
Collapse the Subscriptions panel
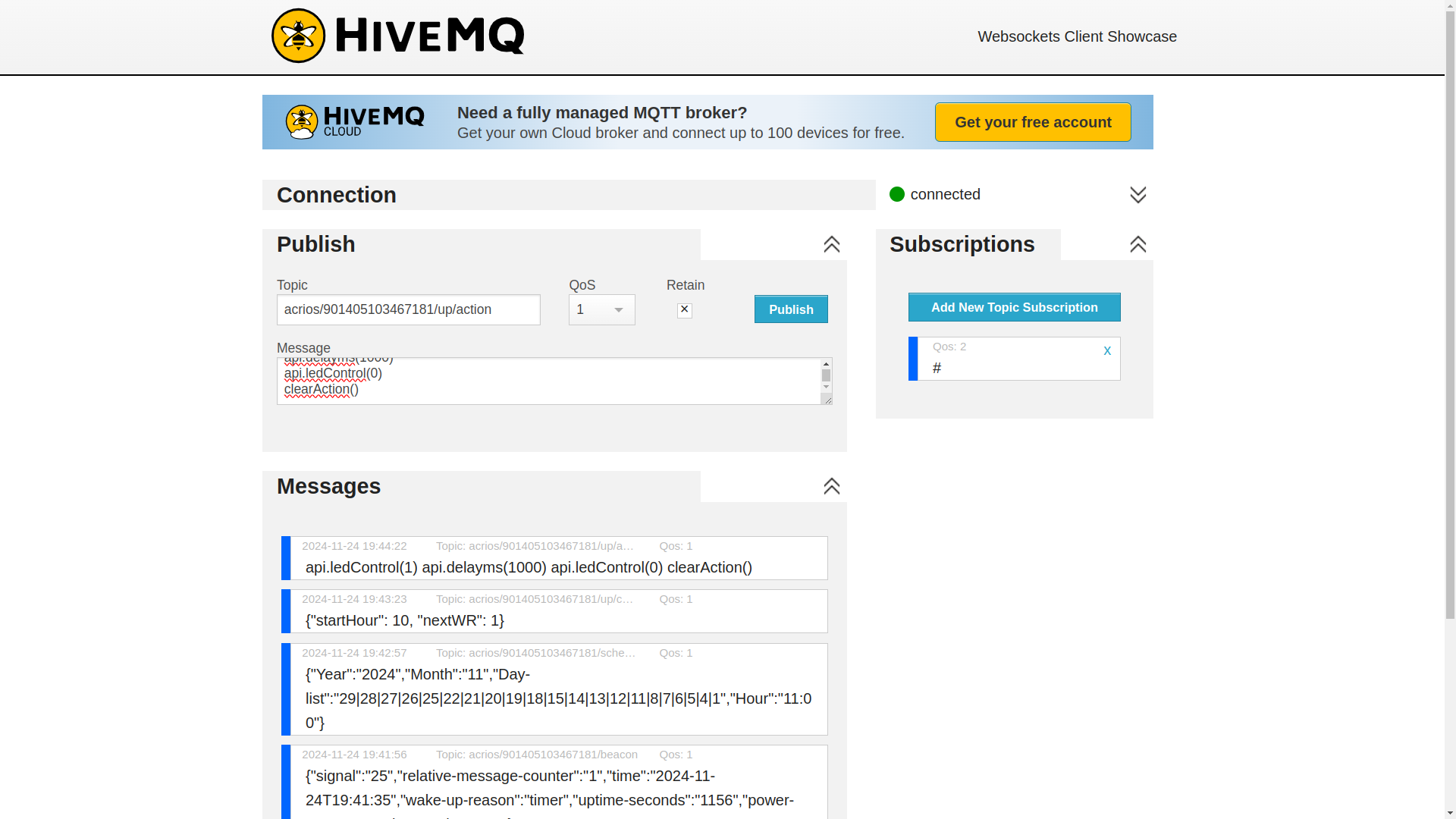point(1137,244)
